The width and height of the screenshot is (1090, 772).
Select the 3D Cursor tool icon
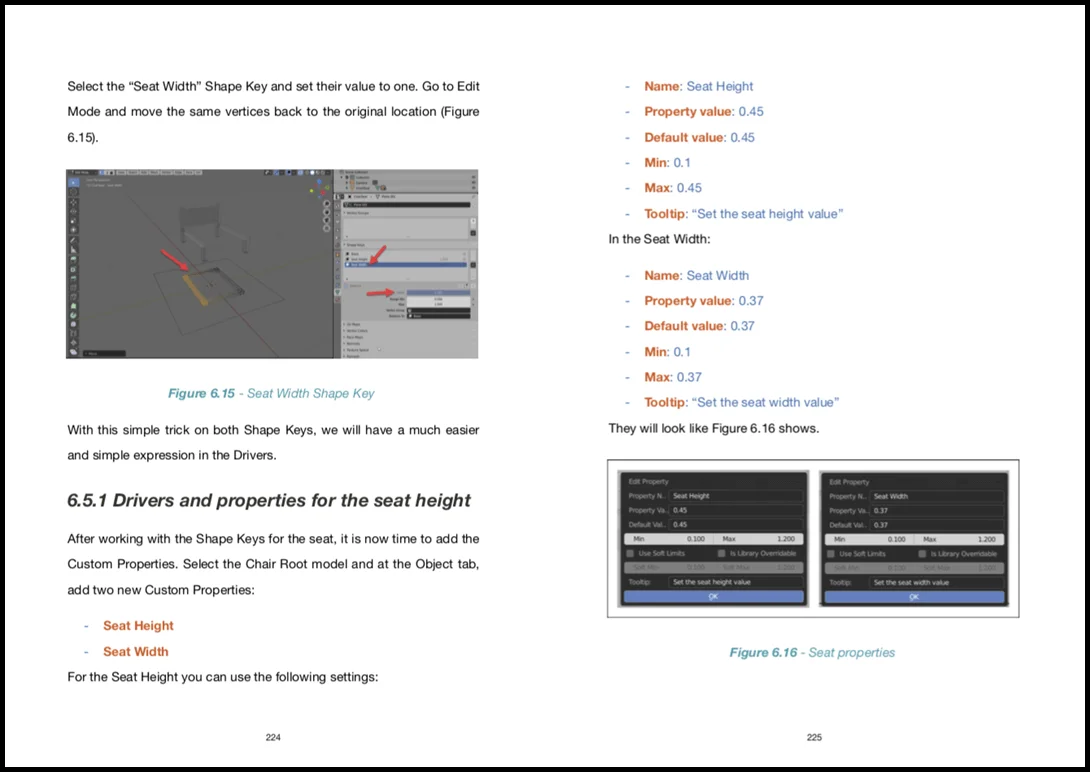point(73,192)
